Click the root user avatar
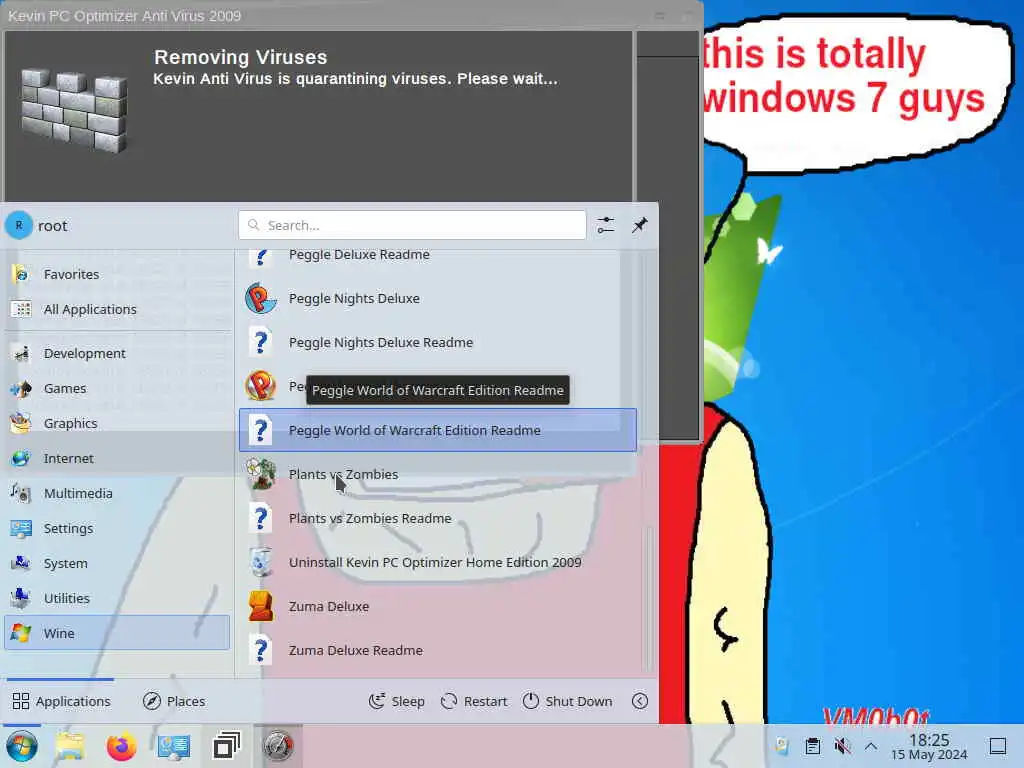The width and height of the screenshot is (1024, 768). 19,225
